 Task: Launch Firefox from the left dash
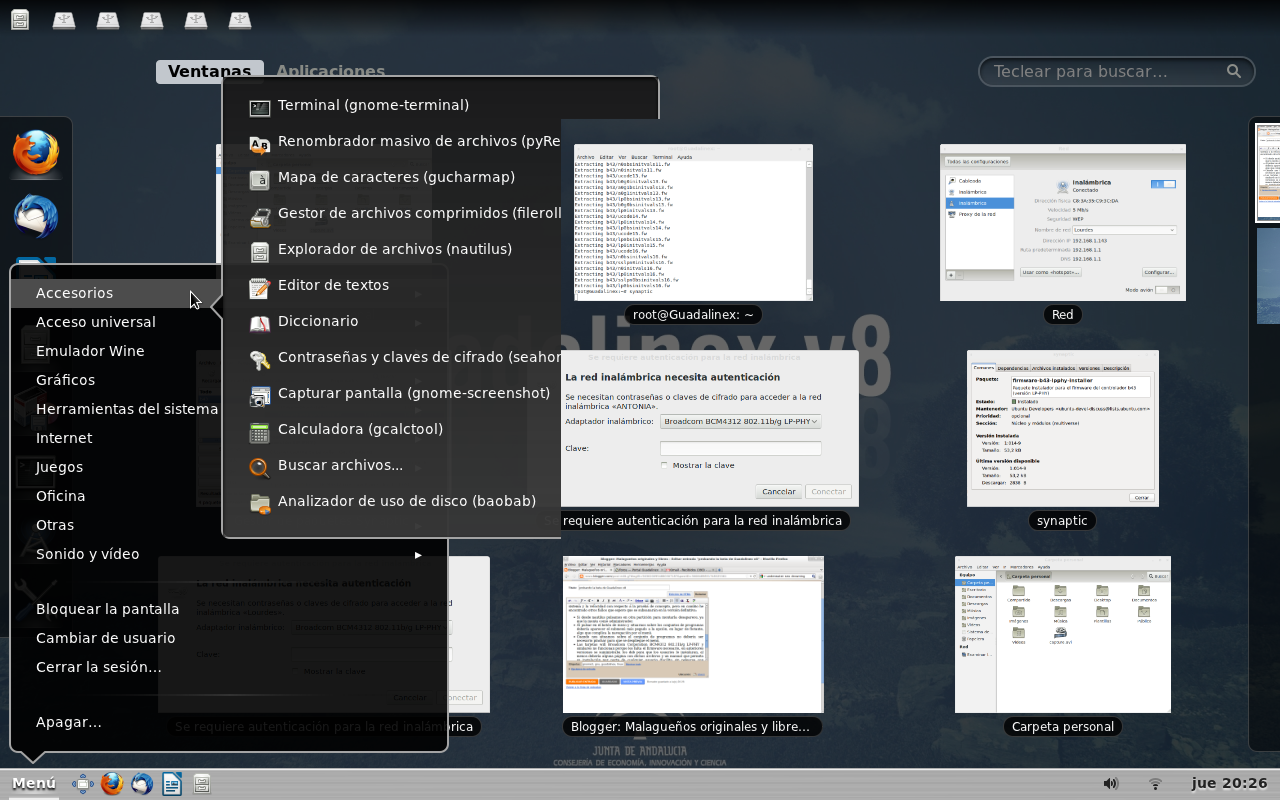pos(36,152)
